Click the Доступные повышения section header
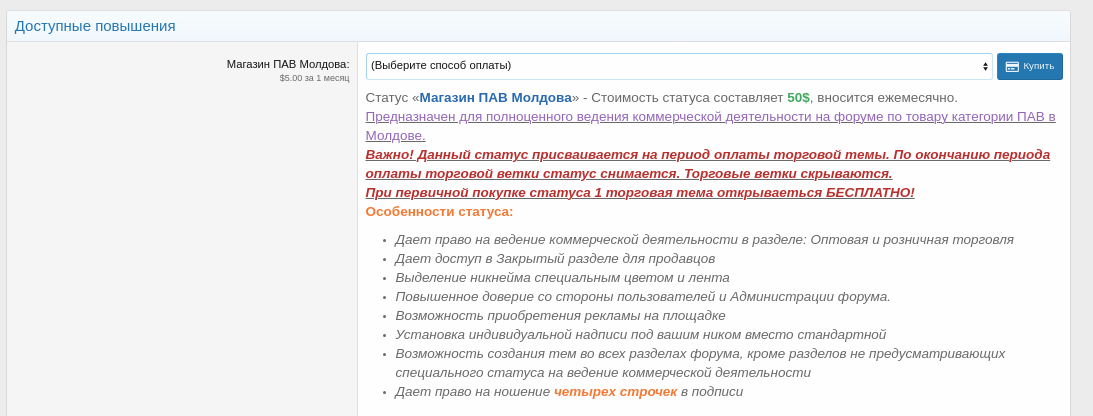The height and width of the screenshot is (416, 1093). tap(95, 26)
